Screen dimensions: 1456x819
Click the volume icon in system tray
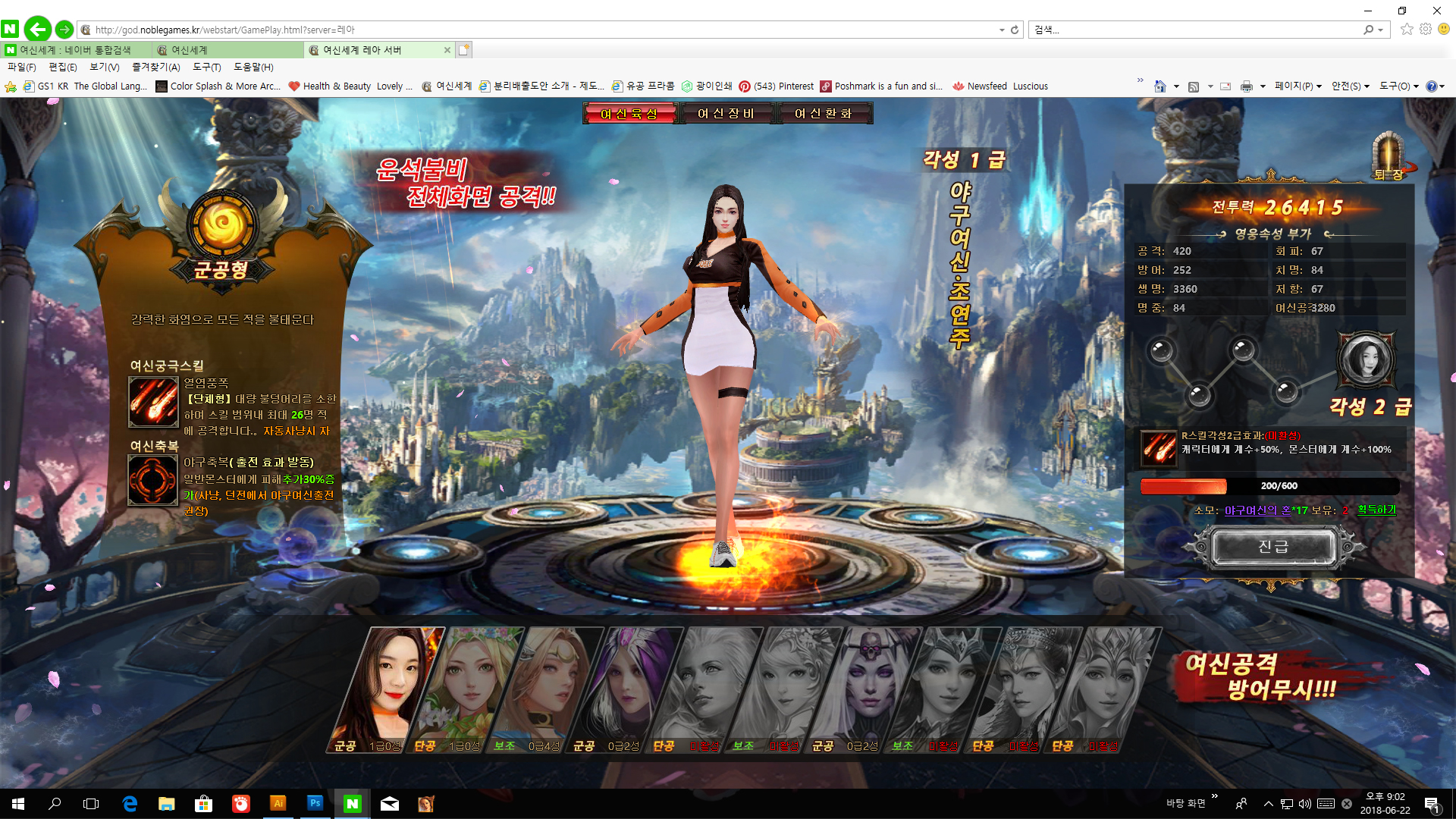pos(1305,804)
